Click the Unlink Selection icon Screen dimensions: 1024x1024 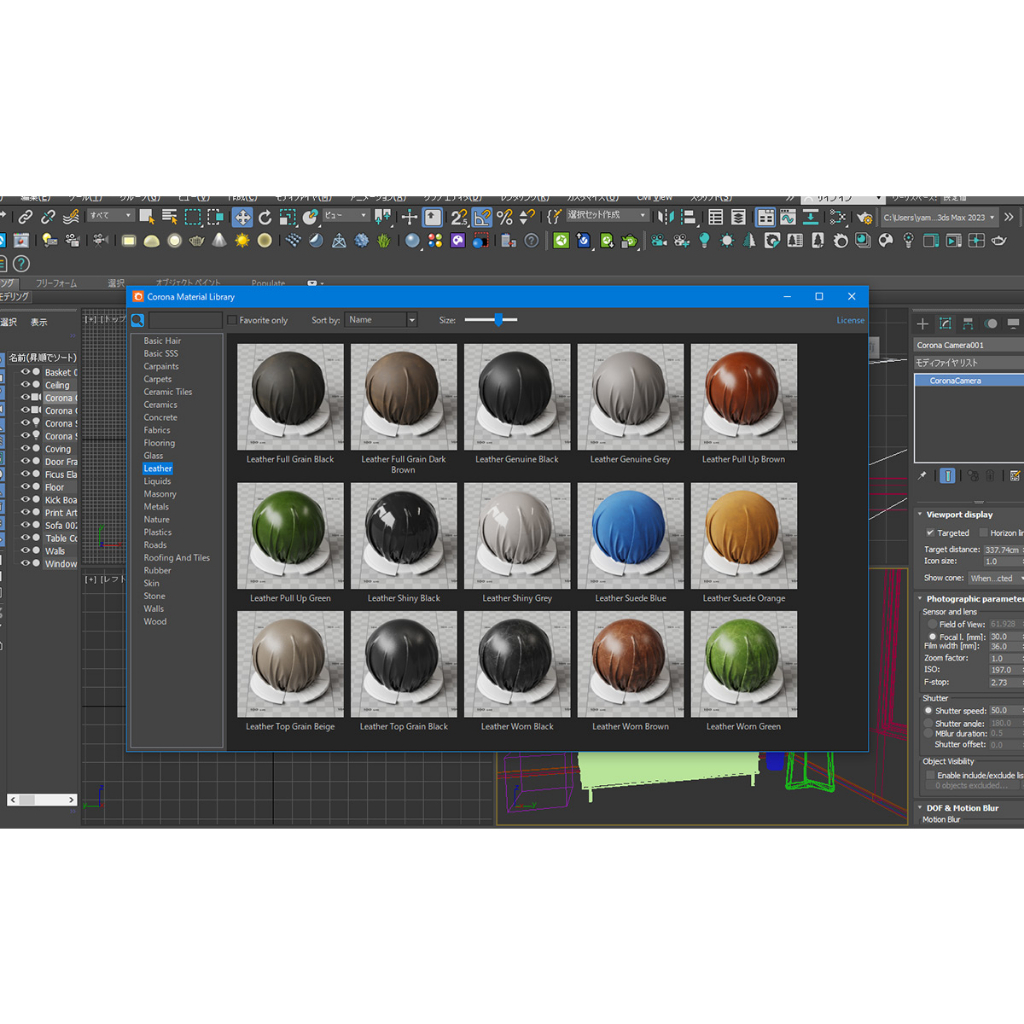pos(48,217)
